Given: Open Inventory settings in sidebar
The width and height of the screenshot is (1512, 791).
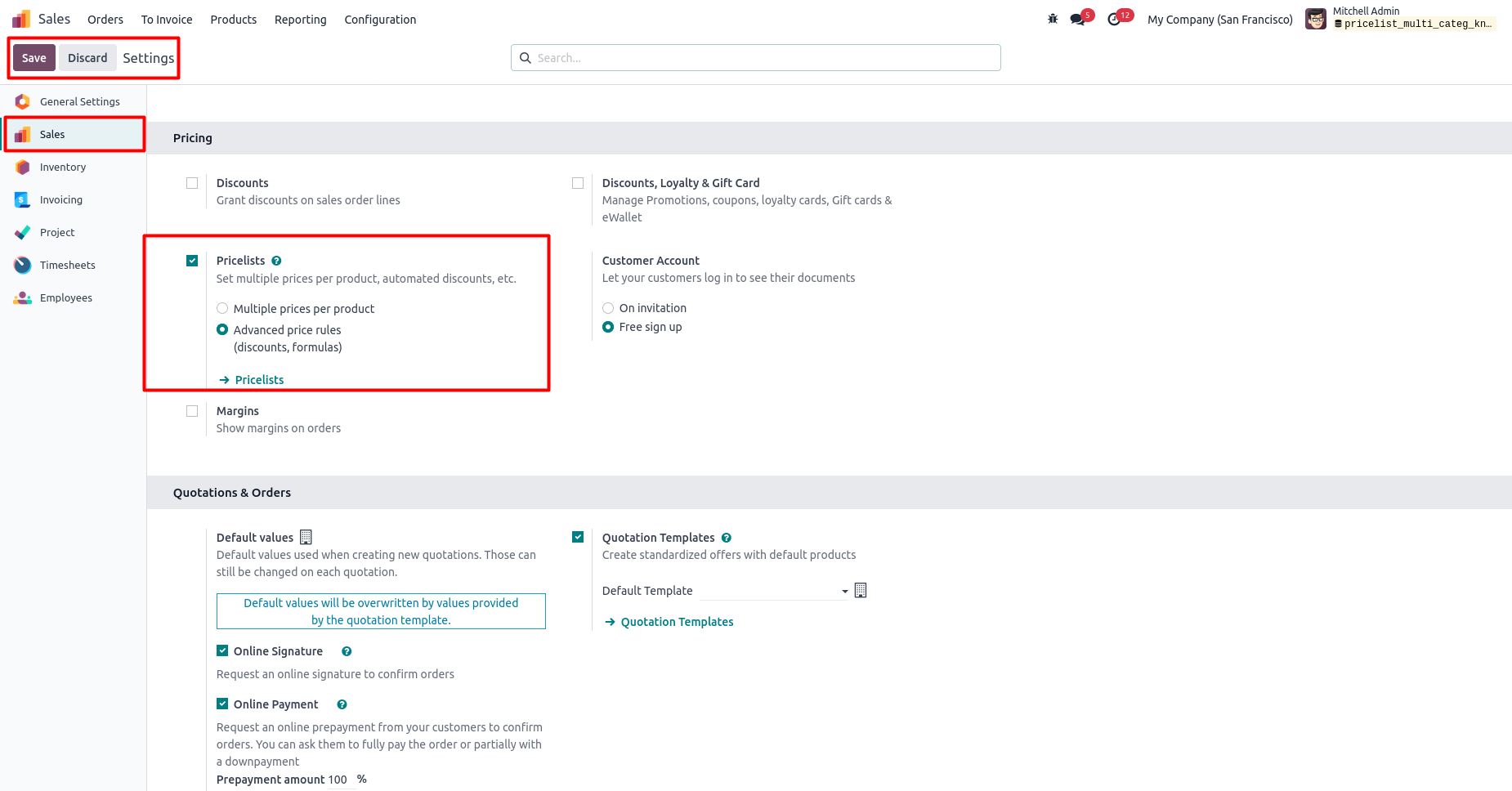Looking at the screenshot, I should 74,167.
